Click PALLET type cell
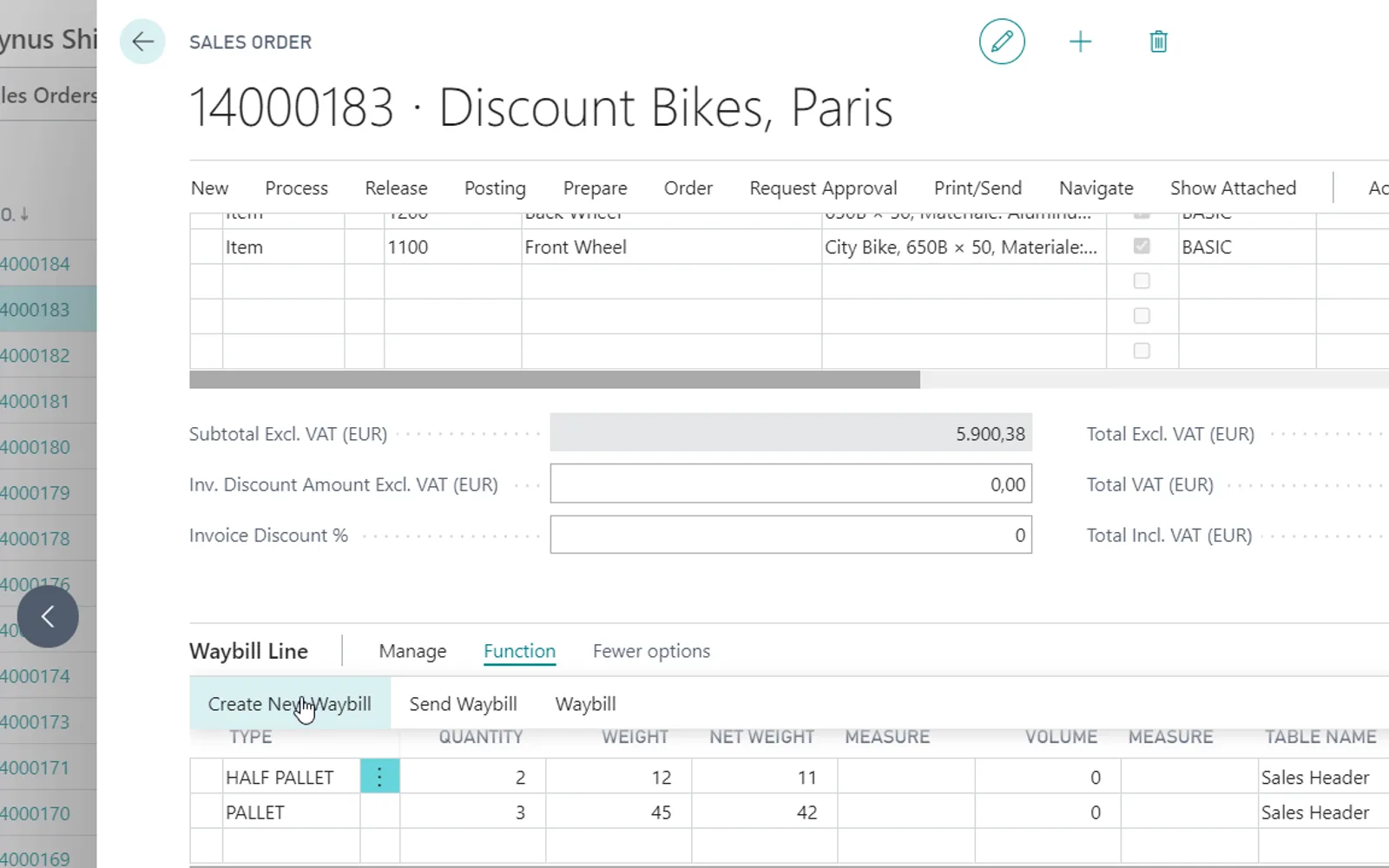 292,812
